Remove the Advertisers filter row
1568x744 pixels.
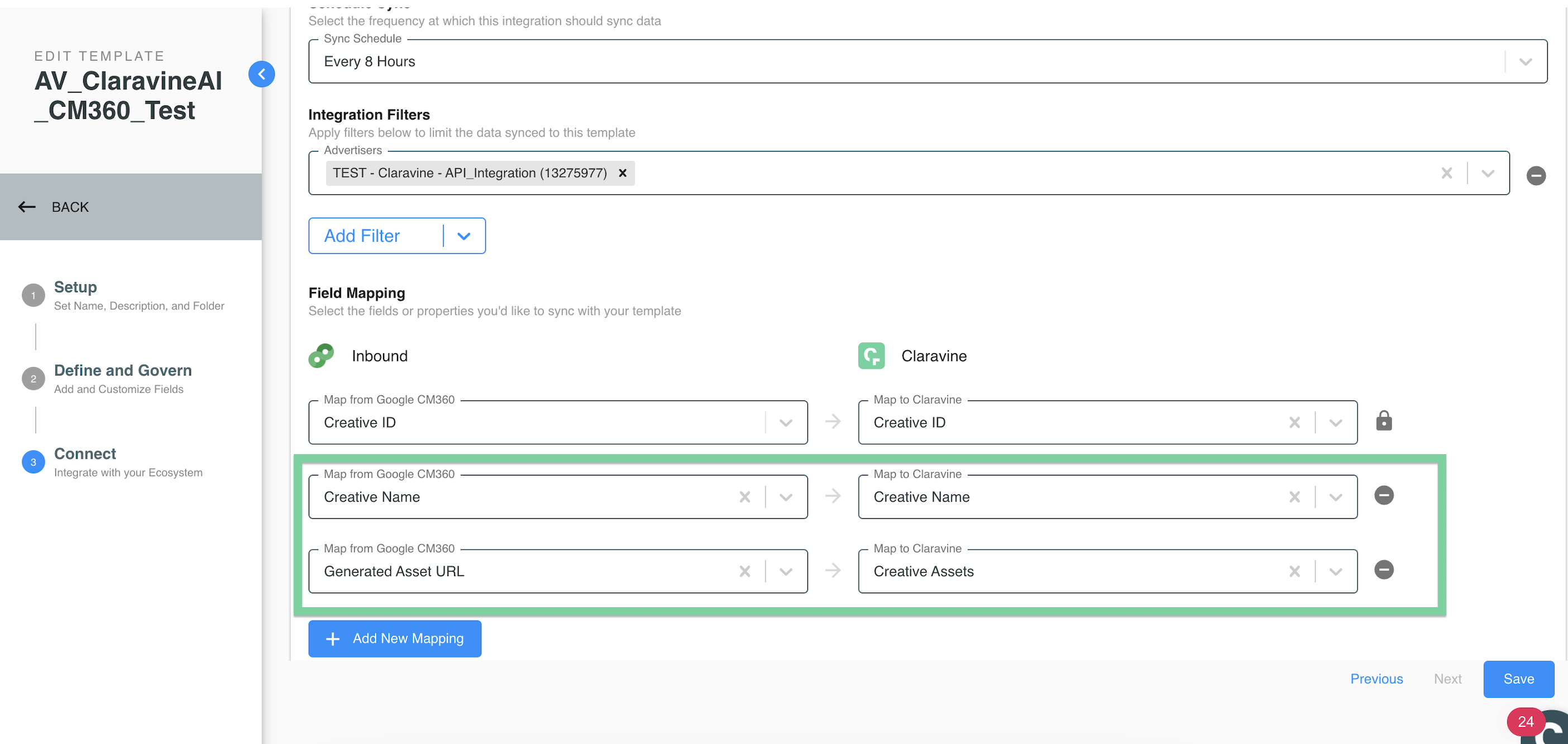coord(1536,176)
